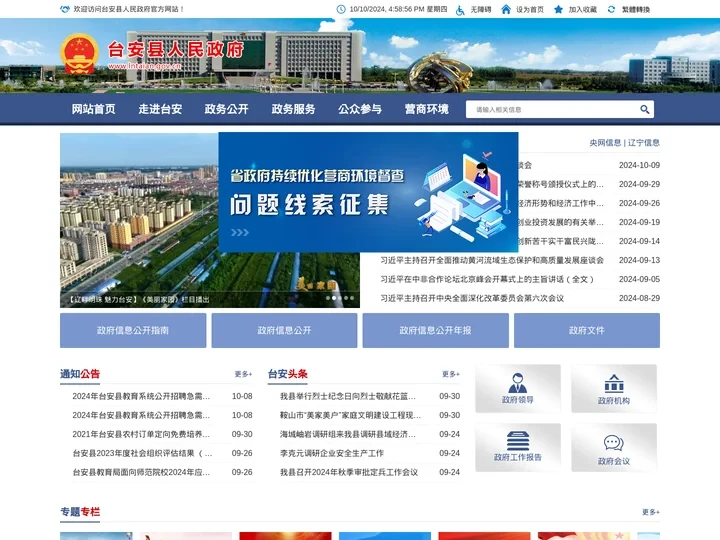Open the 问题线索征集 popup banner
Viewport: 720px width, 540px height.
(x=368, y=192)
